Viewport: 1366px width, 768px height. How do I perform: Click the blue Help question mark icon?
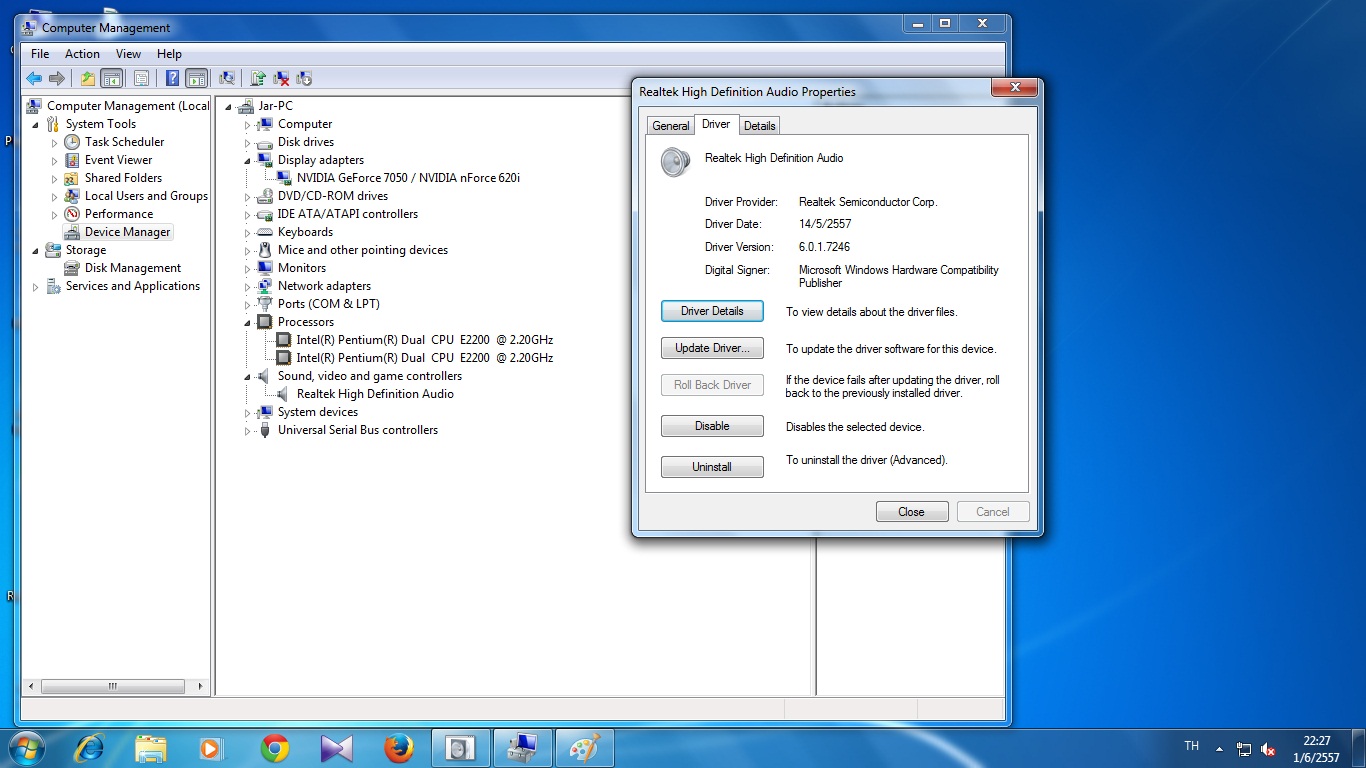[x=172, y=78]
